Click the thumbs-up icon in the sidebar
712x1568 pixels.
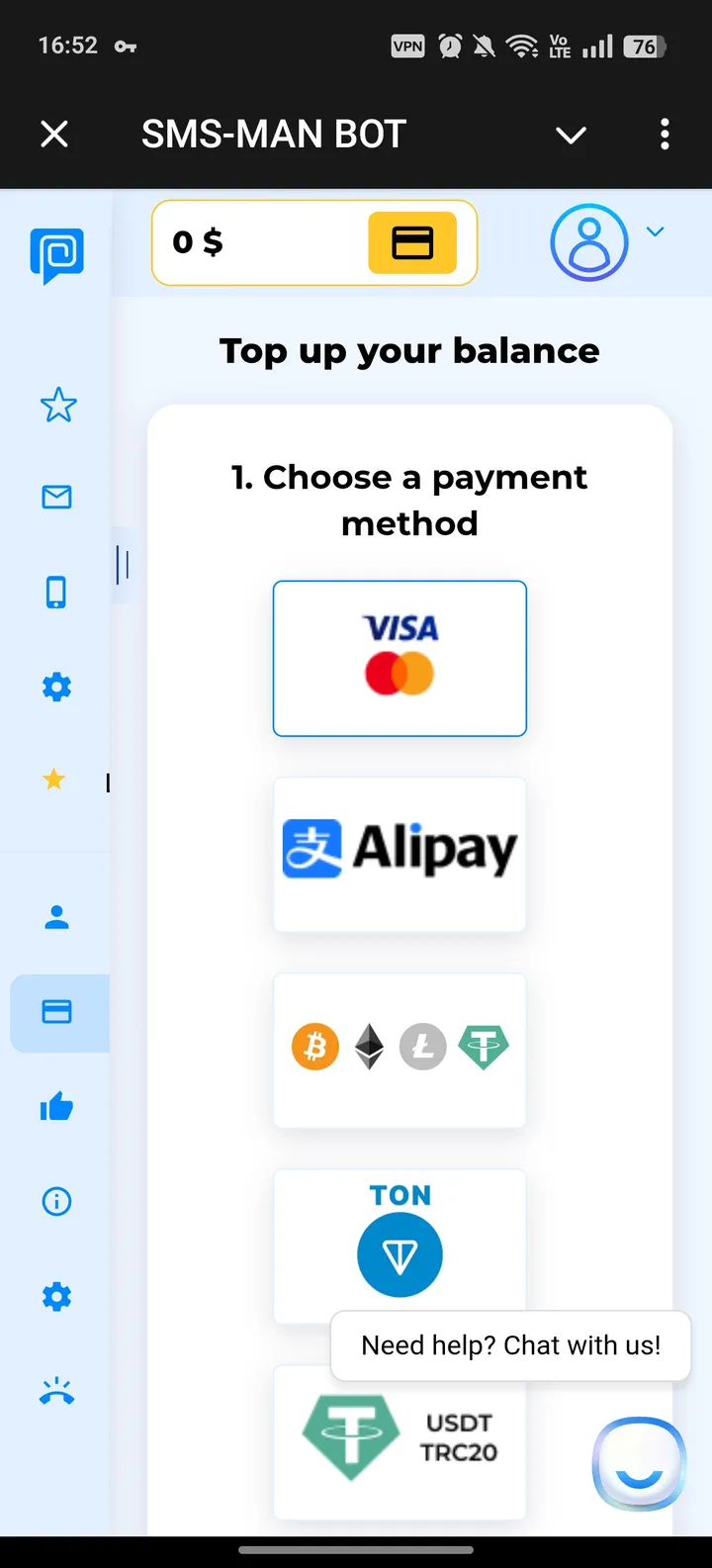[x=56, y=1106]
